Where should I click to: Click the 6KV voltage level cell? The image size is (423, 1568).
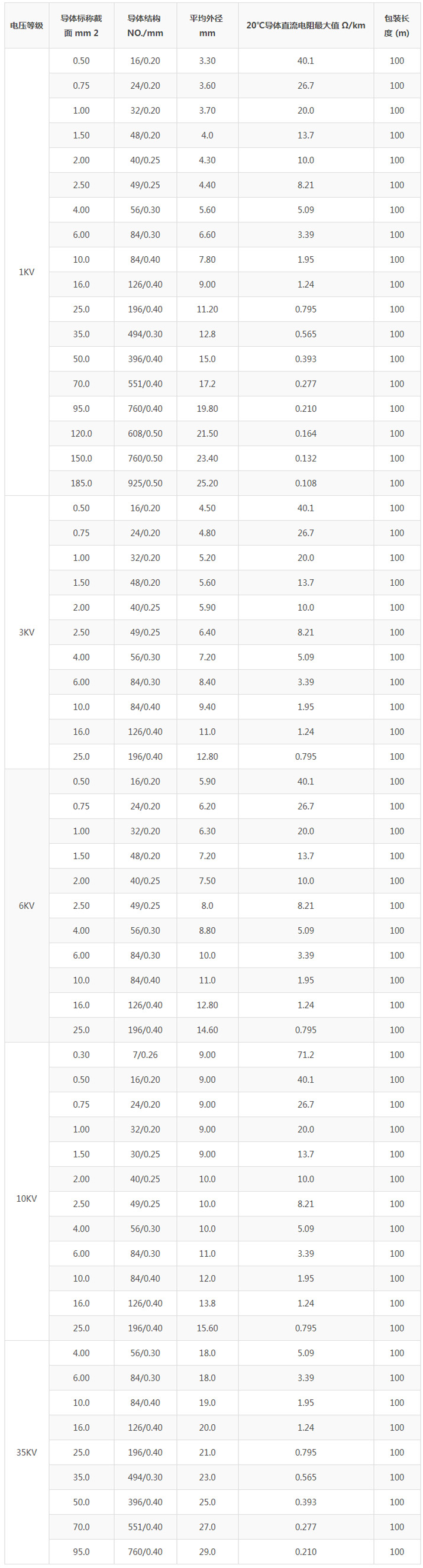[x=27, y=906]
